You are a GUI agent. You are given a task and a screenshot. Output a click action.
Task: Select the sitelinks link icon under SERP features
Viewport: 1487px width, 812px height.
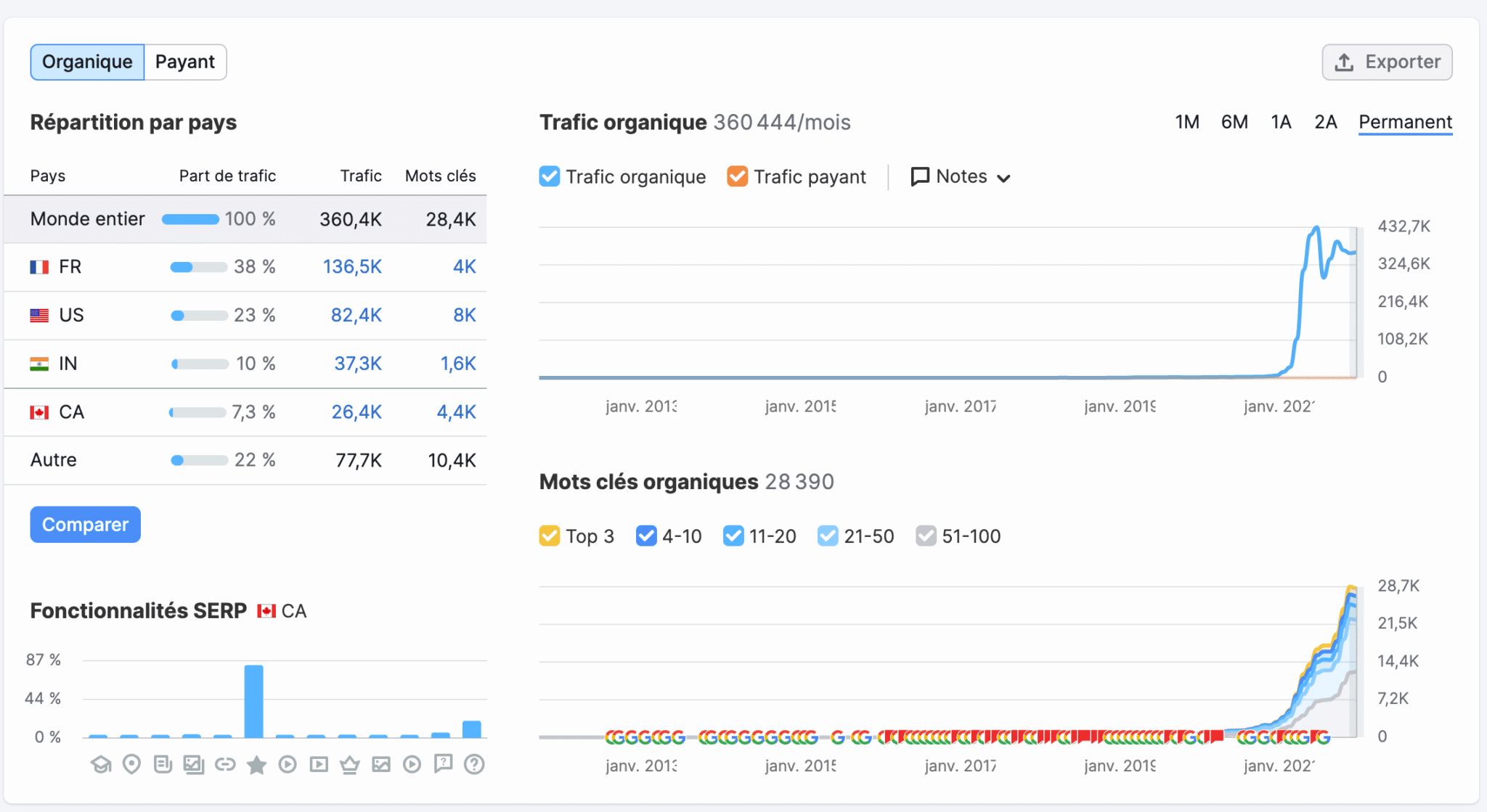pyautogui.click(x=225, y=763)
